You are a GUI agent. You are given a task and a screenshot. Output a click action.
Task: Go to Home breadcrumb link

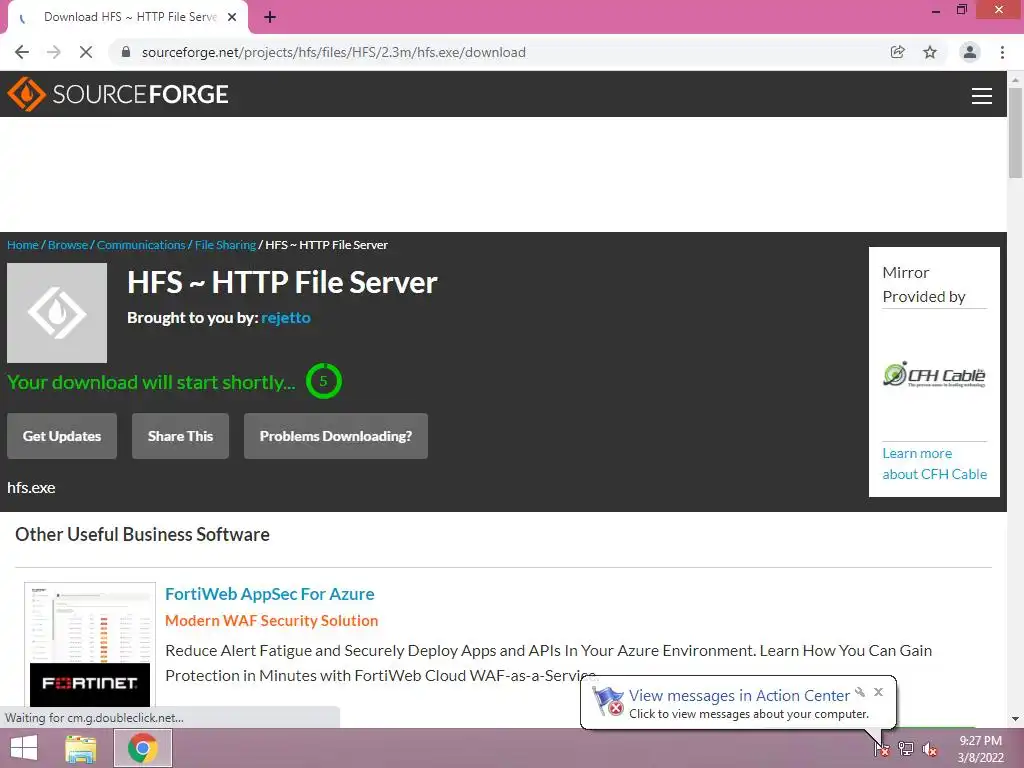tap(23, 245)
